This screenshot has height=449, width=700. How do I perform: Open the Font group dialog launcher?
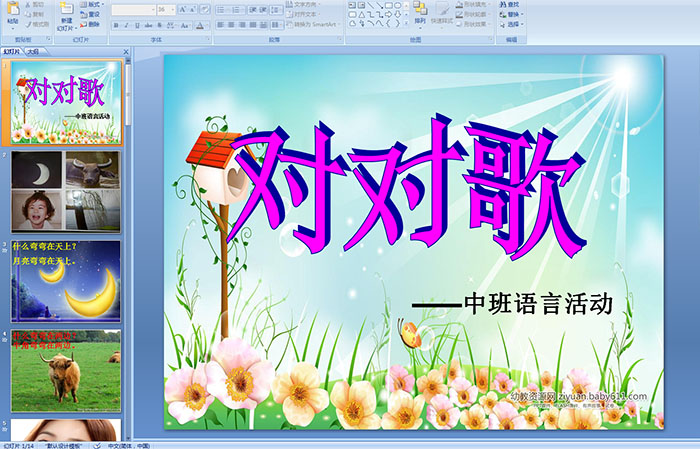(x=208, y=40)
